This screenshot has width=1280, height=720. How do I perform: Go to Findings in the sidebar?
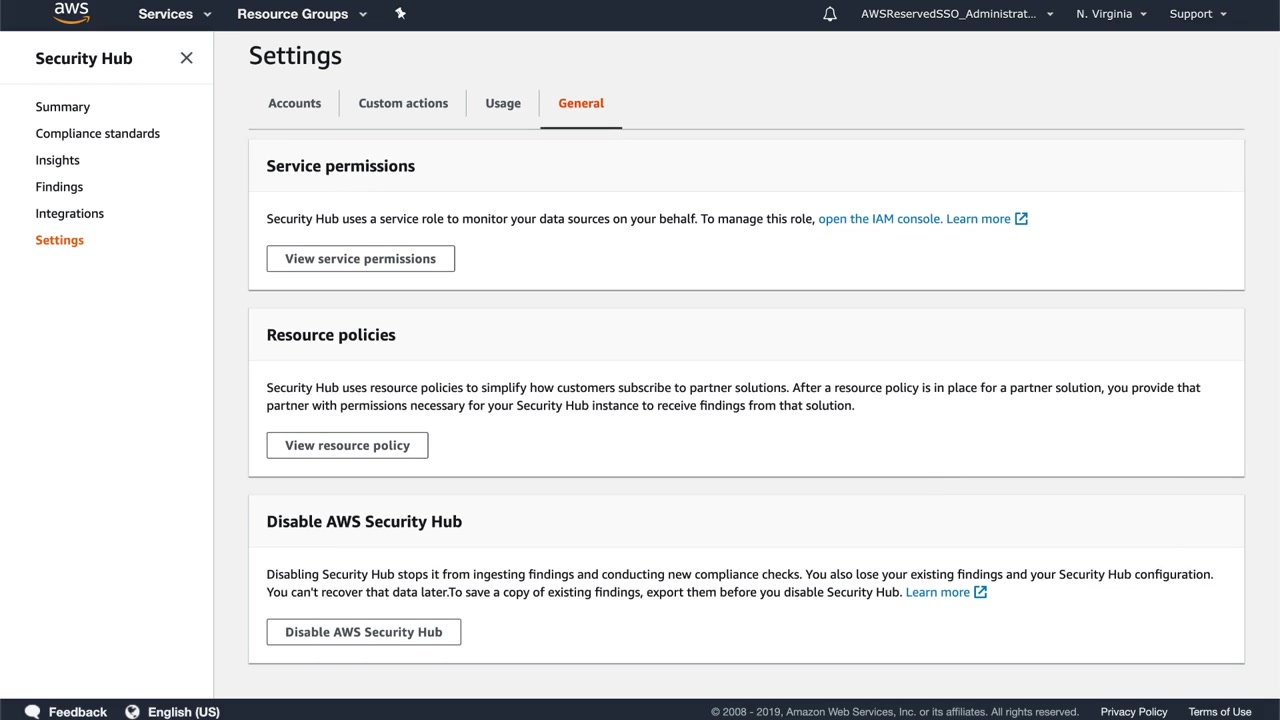coord(59,187)
